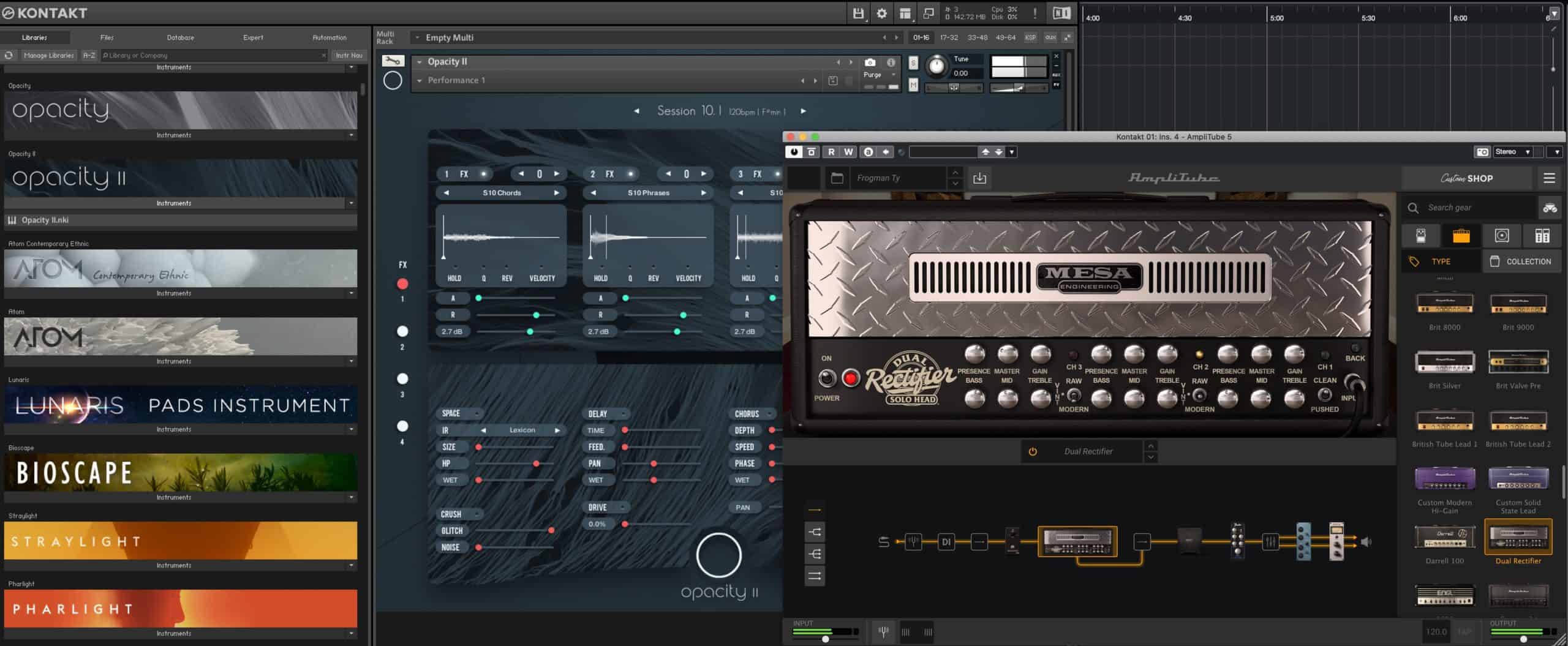Switch to the Files tab
The height and width of the screenshot is (646, 1568).
(x=107, y=37)
